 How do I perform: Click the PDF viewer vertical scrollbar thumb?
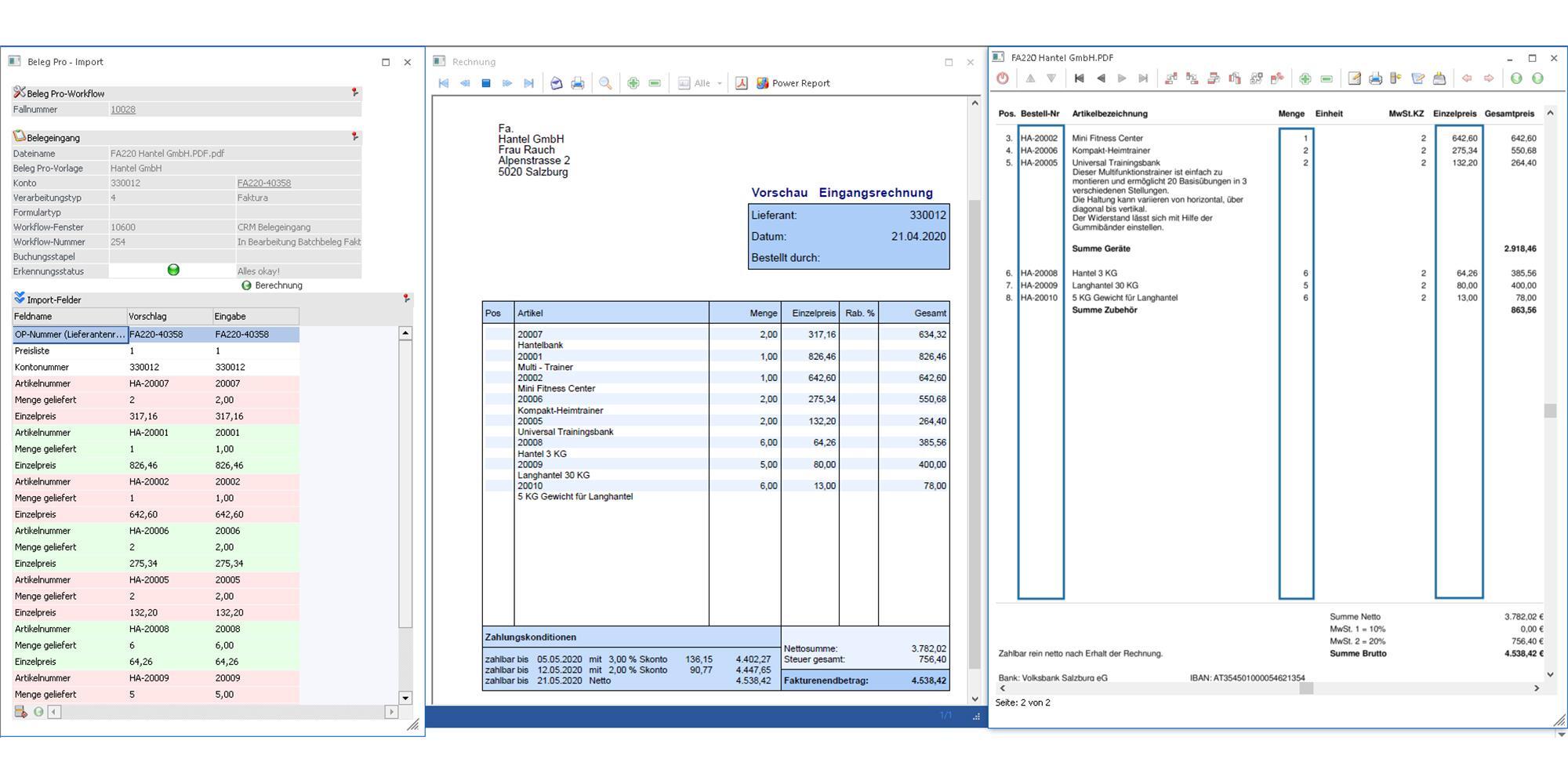(x=1550, y=412)
